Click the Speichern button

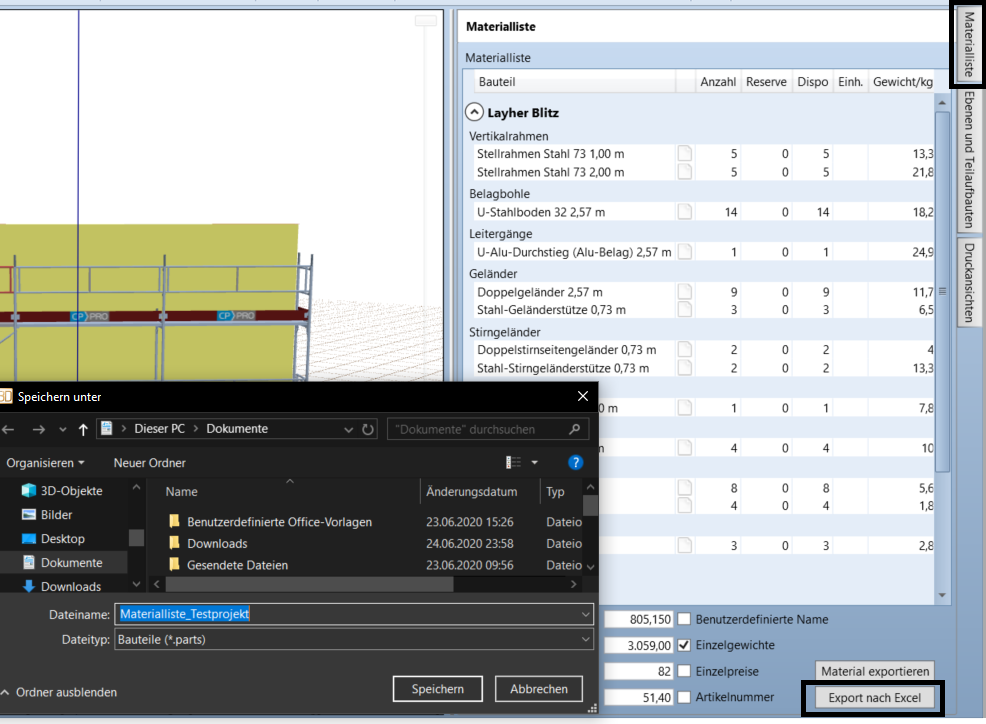tap(438, 689)
